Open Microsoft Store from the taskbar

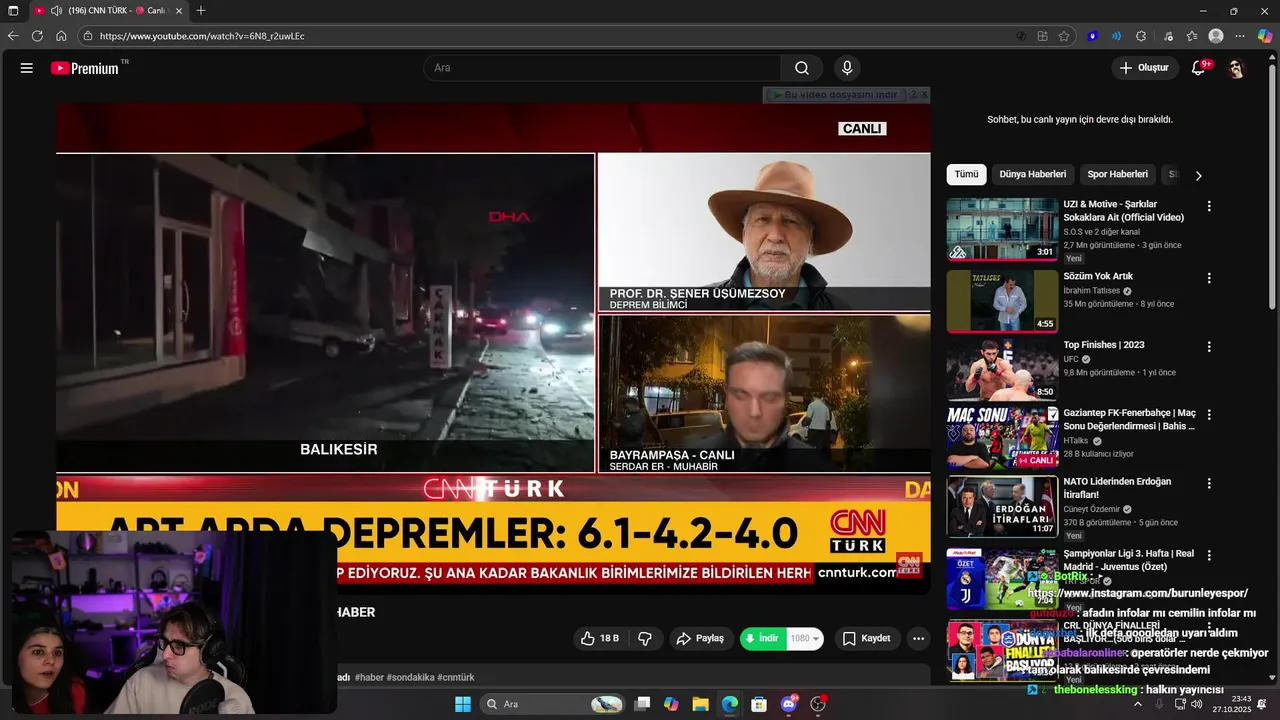coord(759,704)
